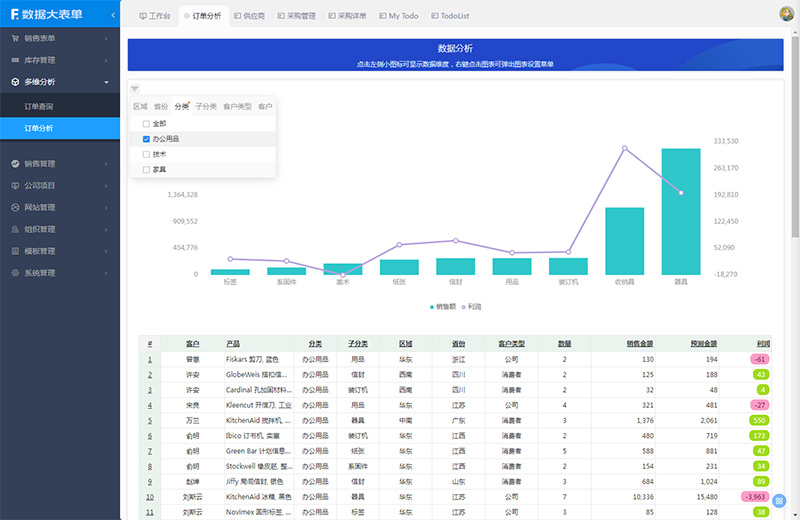Expand the 模板管理 menu arrow
This screenshot has height=520, width=800.
coord(106,251)
